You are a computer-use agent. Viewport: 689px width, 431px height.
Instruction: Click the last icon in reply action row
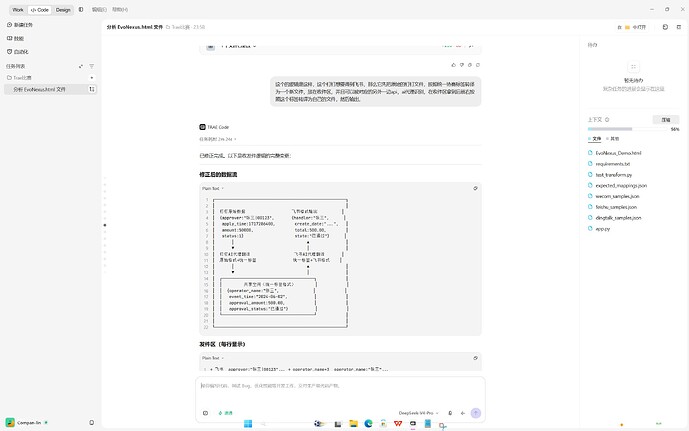pos(478,65)
